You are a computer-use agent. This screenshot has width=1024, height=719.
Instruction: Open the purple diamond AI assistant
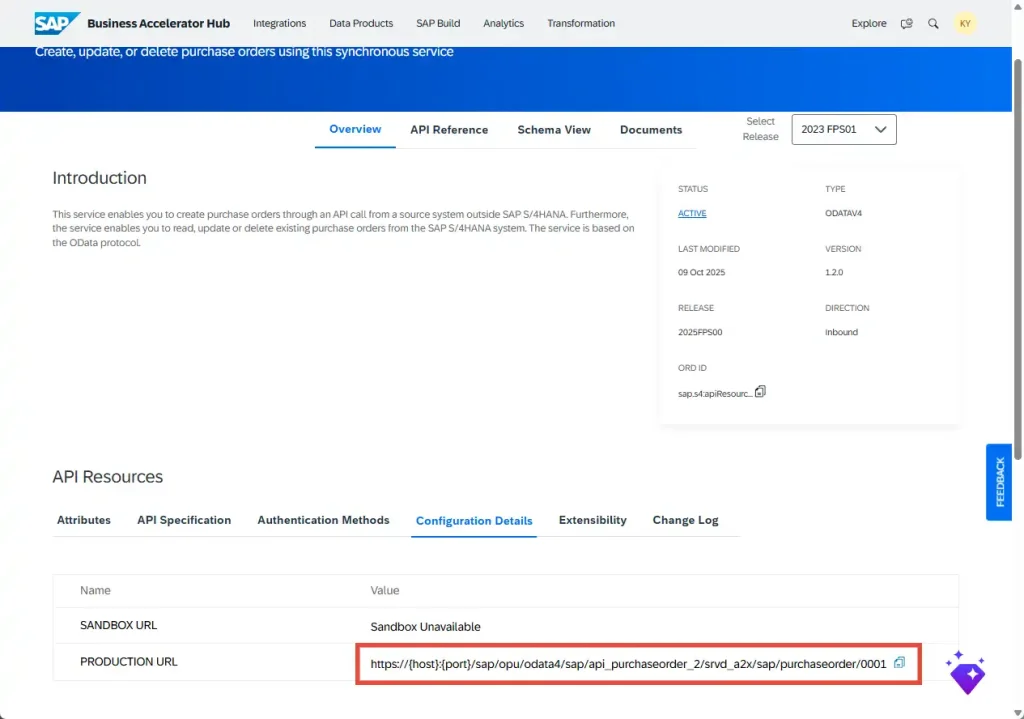966,673
